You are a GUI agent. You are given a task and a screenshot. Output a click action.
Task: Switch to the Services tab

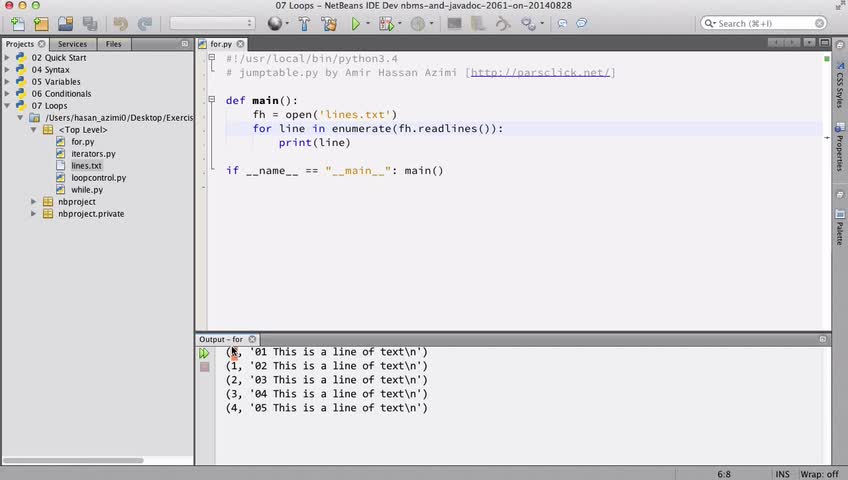tap(72, 44)
